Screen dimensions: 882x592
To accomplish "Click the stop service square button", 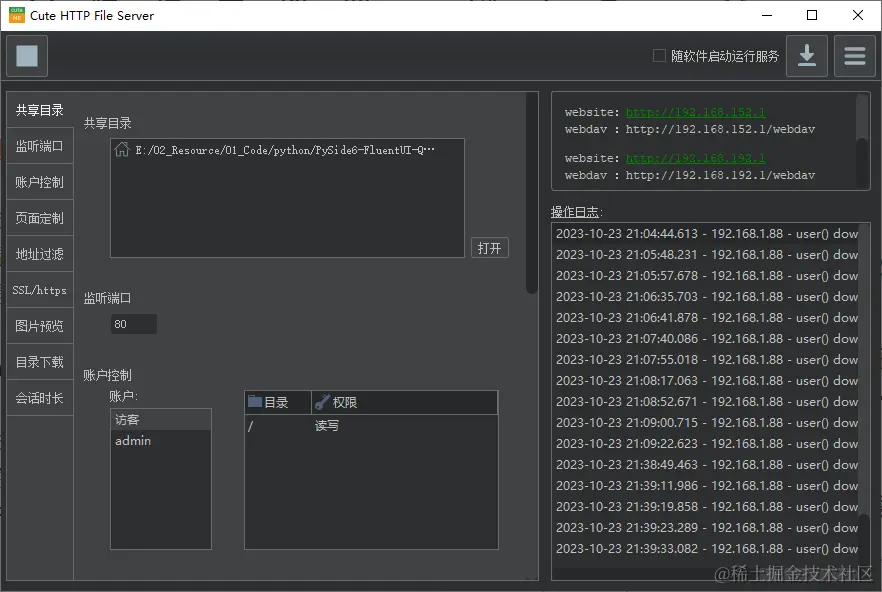I will (x=27, y=56).
